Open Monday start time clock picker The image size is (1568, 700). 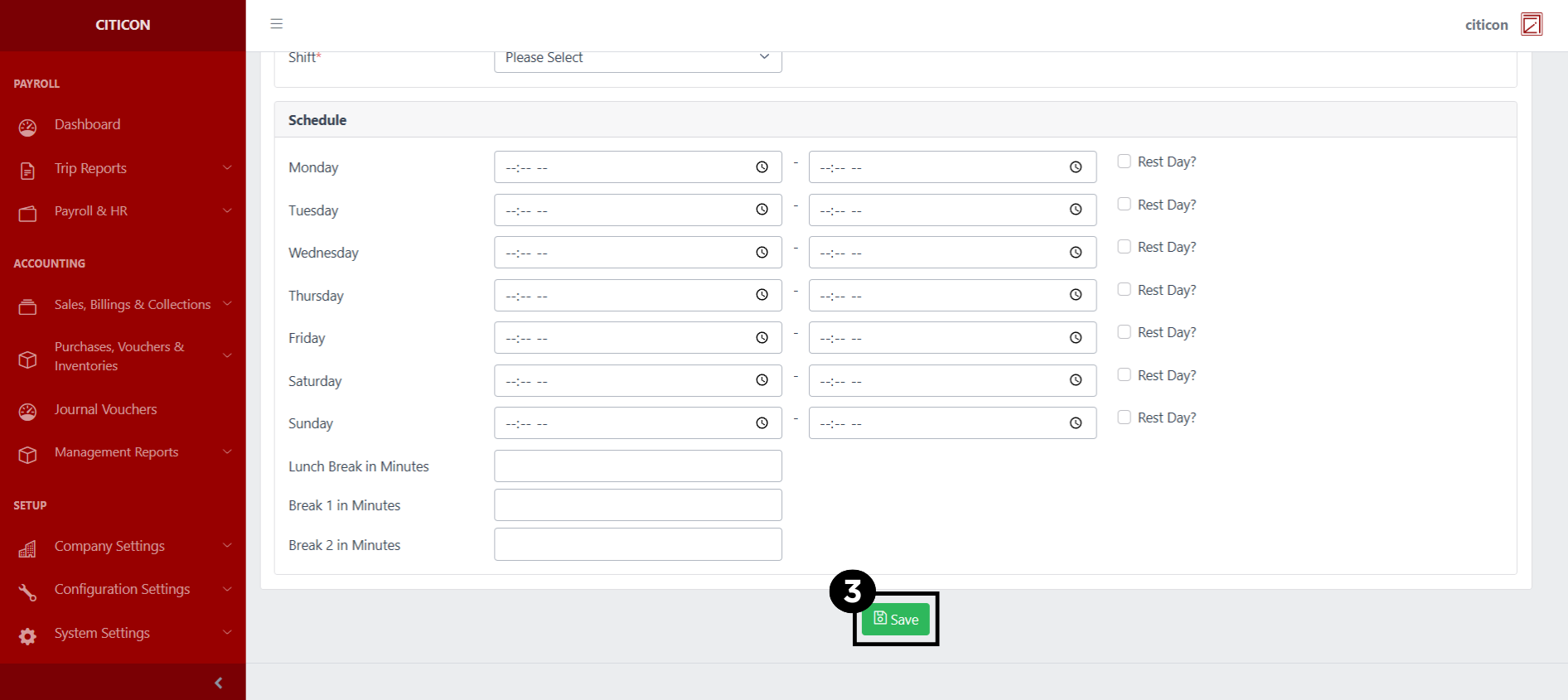(x=762, y=167)
